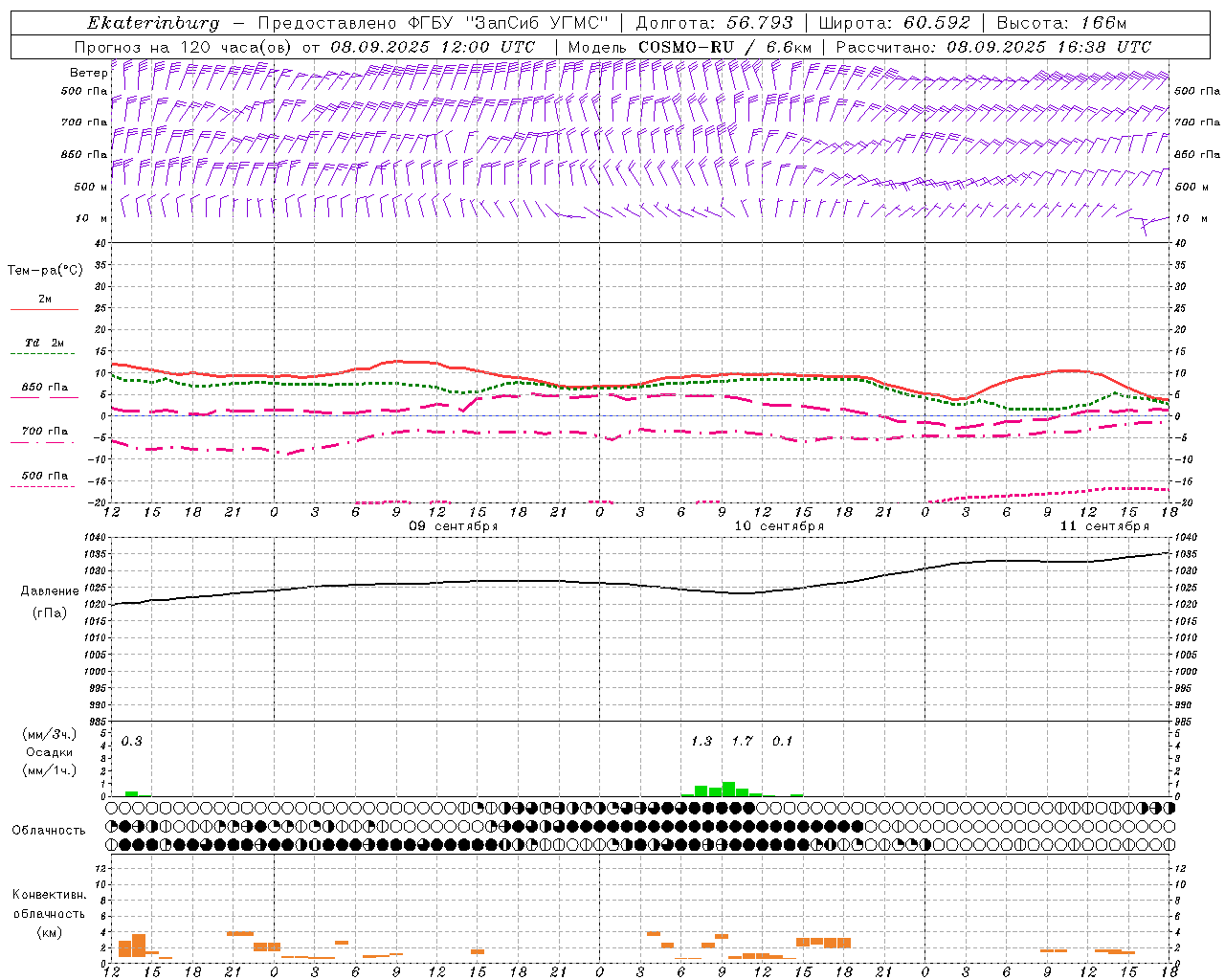Viewport: 1225px width, 980px height.
Task: Click the 700 гПа temperature legend entry
Action: (45, 432)
